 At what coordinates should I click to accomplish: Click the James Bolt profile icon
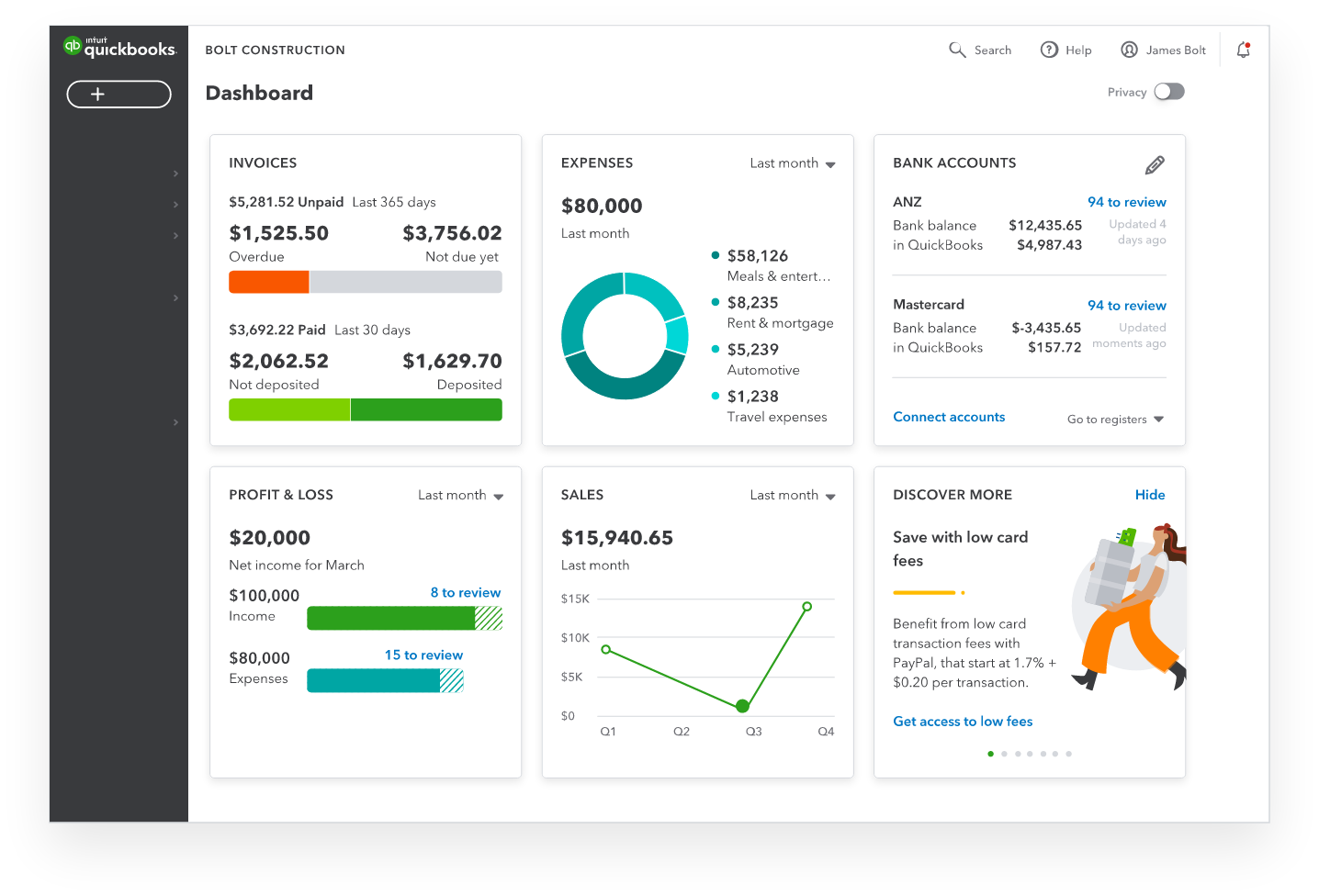1129,50
